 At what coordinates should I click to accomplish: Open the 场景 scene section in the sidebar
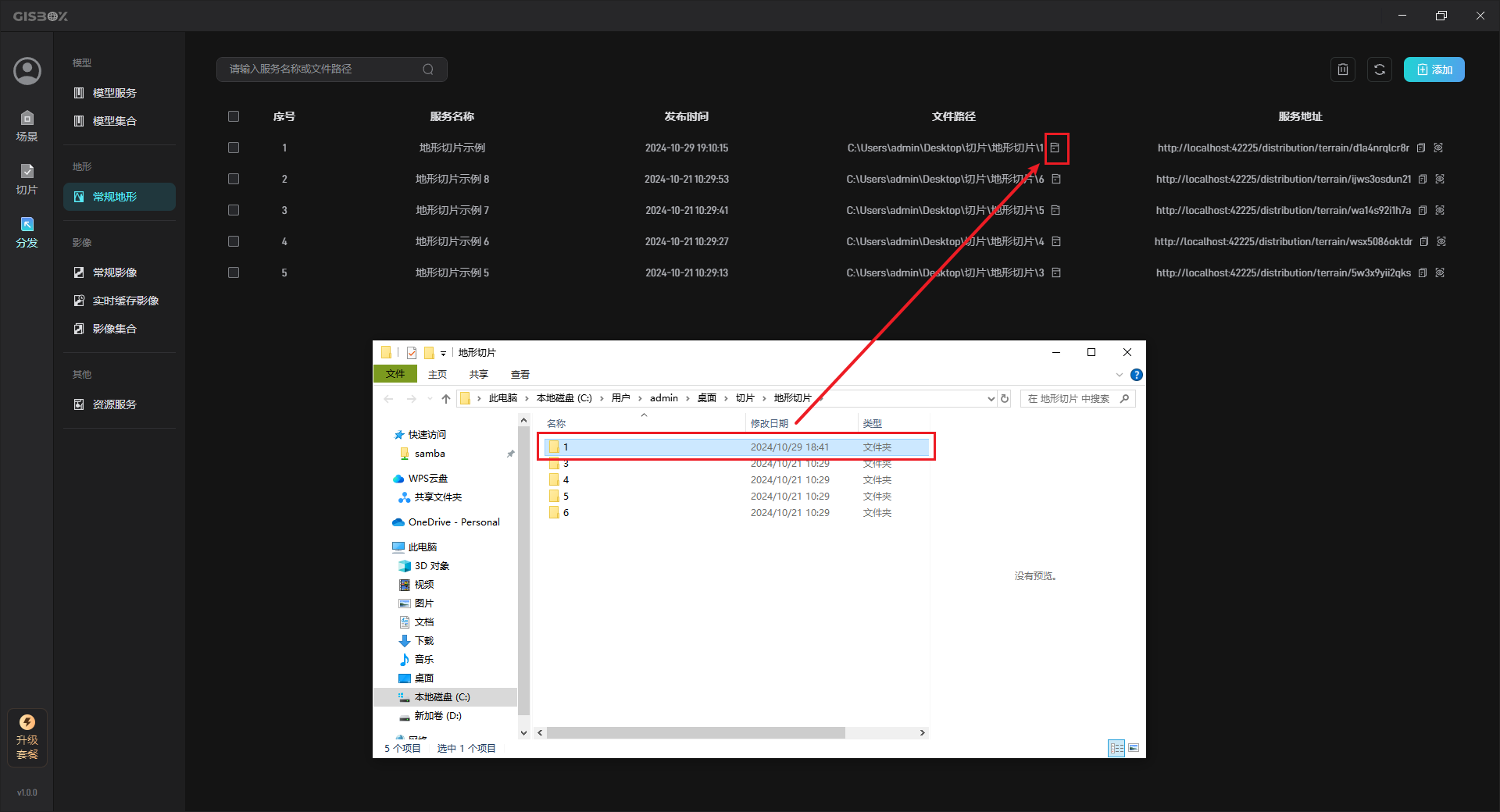27,126
